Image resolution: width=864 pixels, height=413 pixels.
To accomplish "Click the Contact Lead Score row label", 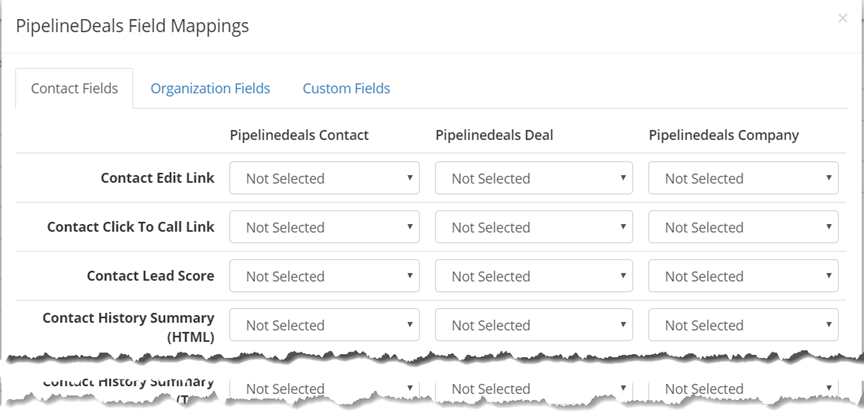I will [150, 276].
